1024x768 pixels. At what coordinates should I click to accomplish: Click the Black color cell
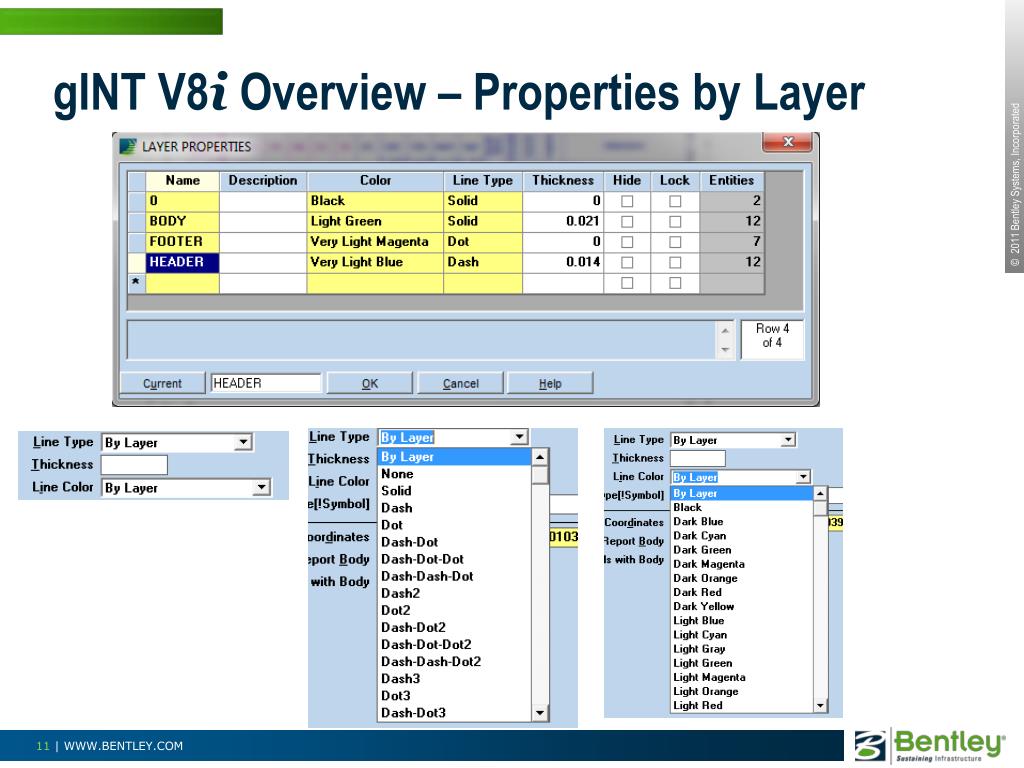pos(375,201)
